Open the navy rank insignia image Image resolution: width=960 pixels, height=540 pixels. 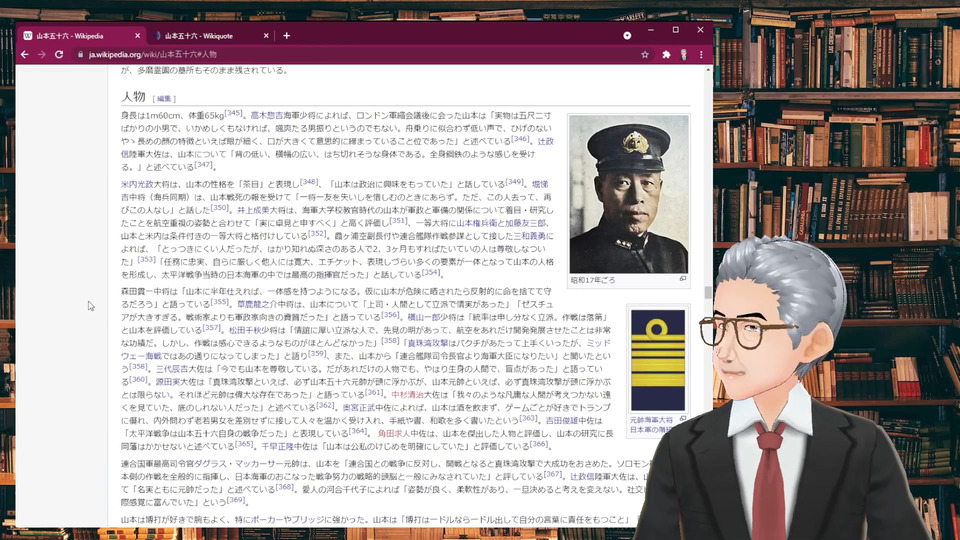coord(658,360)
